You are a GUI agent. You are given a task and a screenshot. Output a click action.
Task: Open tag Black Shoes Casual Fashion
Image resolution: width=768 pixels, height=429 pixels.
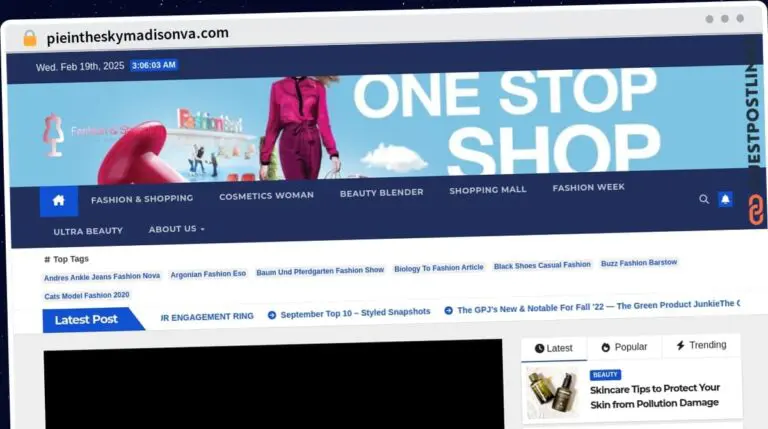[x=542, y=265]
